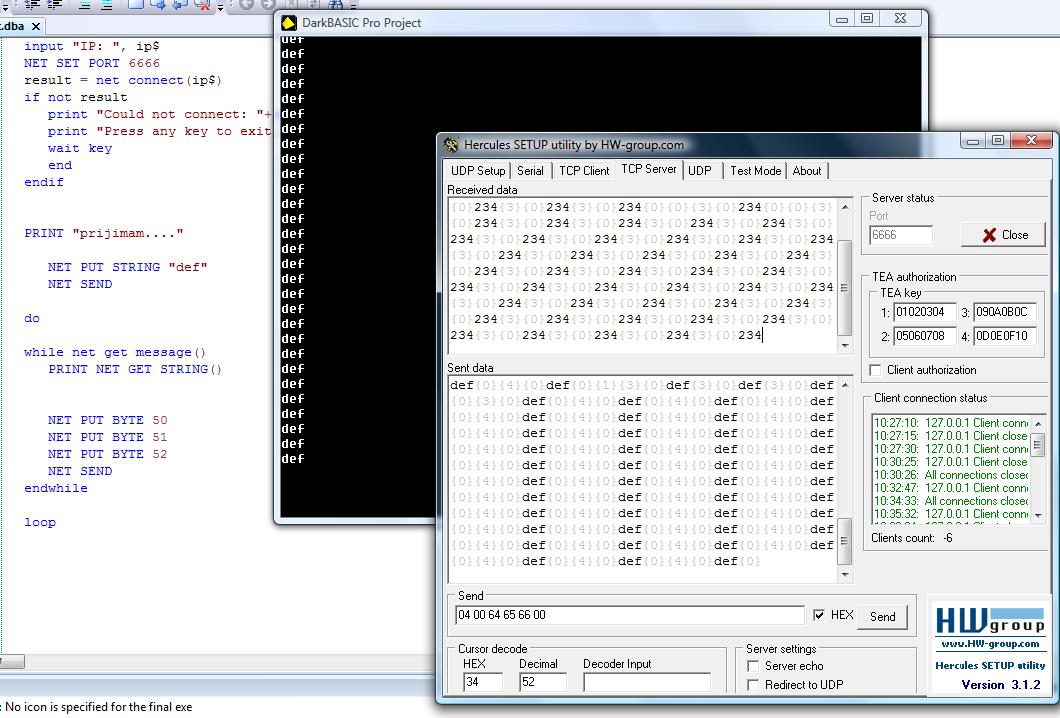The width and height of the screenshot is (1060, 718).
Task: Minimize the Hercules SETUP utility window
Action: (973, 141)
